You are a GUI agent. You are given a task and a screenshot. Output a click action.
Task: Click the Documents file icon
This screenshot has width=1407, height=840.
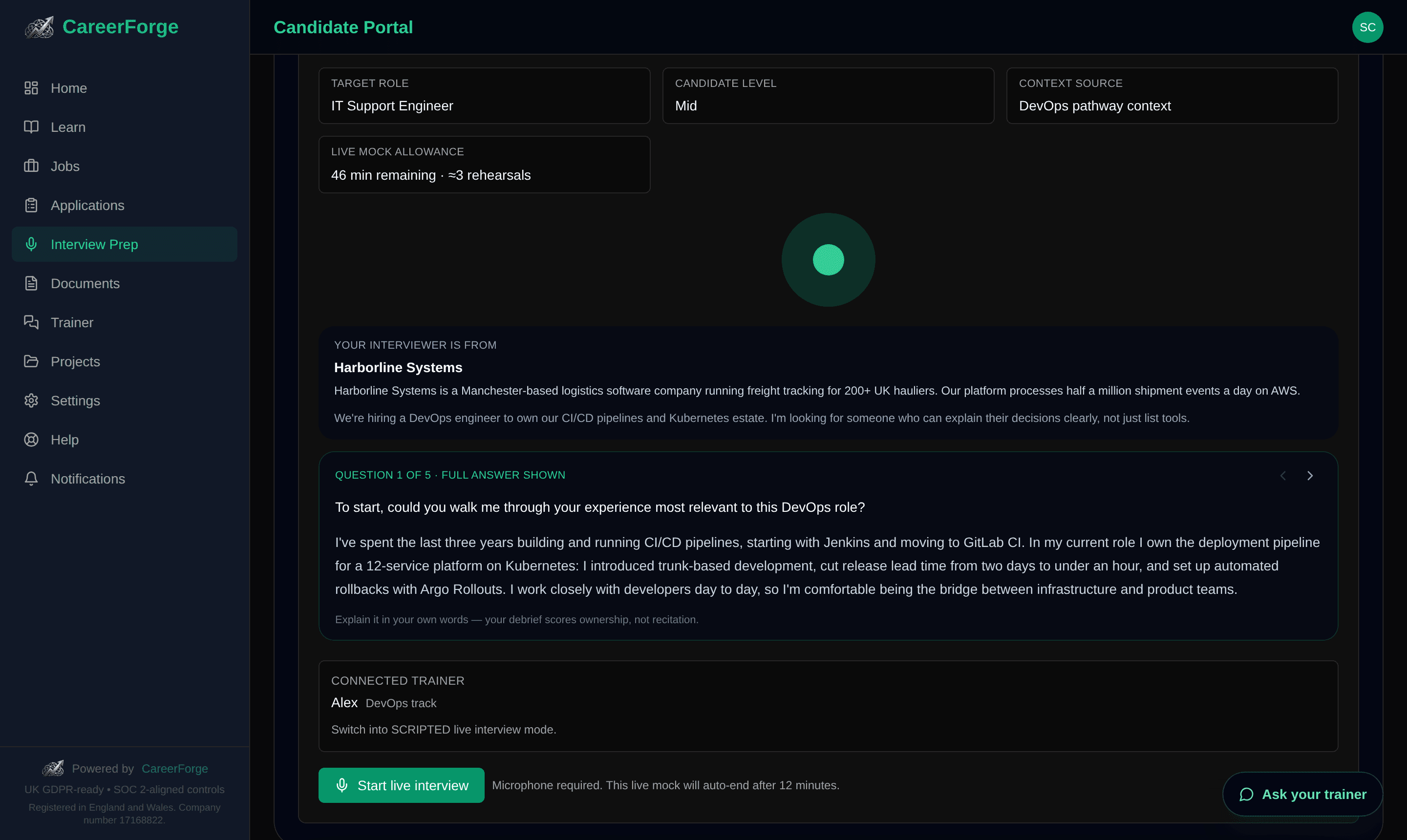click(31, 284)
